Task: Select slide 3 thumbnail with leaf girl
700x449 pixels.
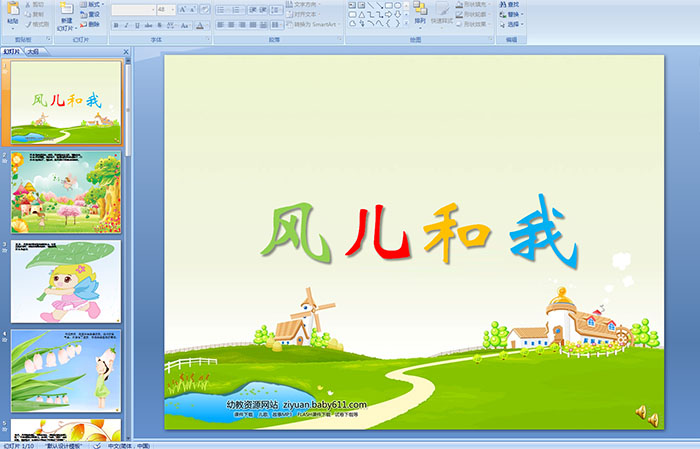Action: click(x=66, y=282)
